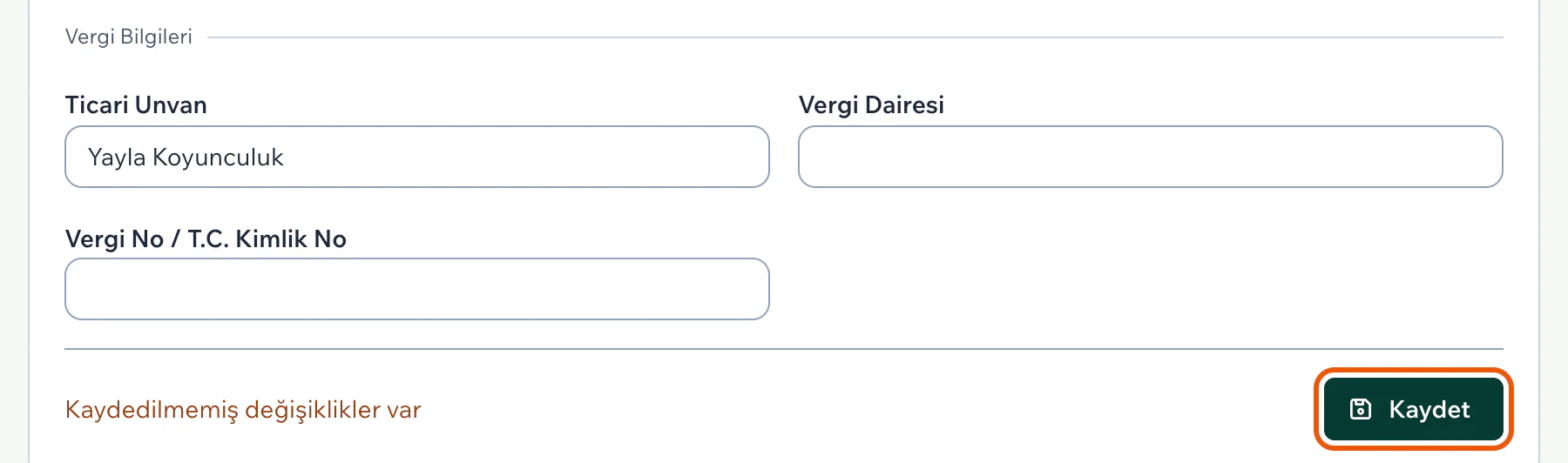Click the horizontal separator above Kaydet
The image size is (1568, 463).
[784, 349]
